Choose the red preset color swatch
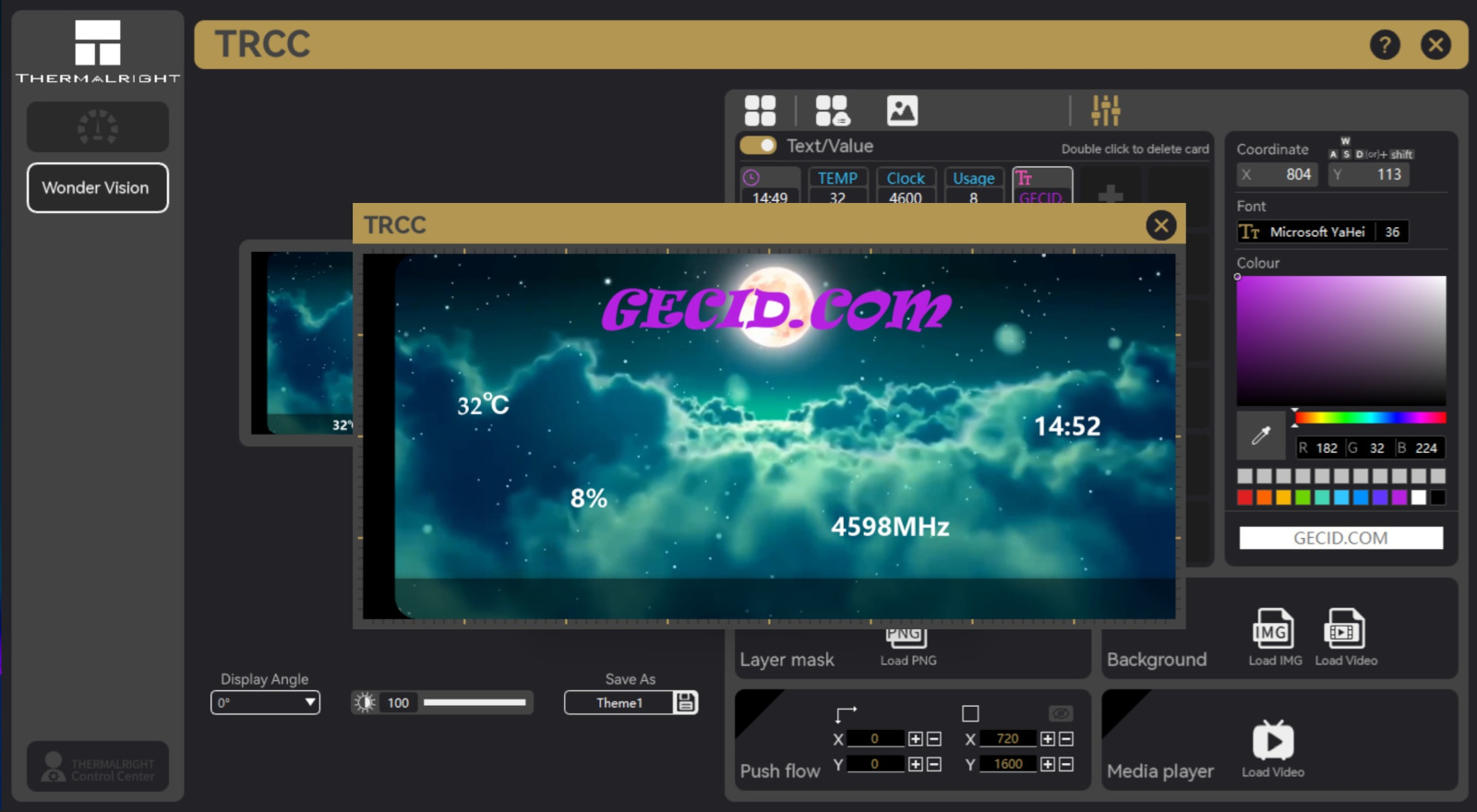The height and width of the screenshot is (812, 1477). [x=1244, y=498]
